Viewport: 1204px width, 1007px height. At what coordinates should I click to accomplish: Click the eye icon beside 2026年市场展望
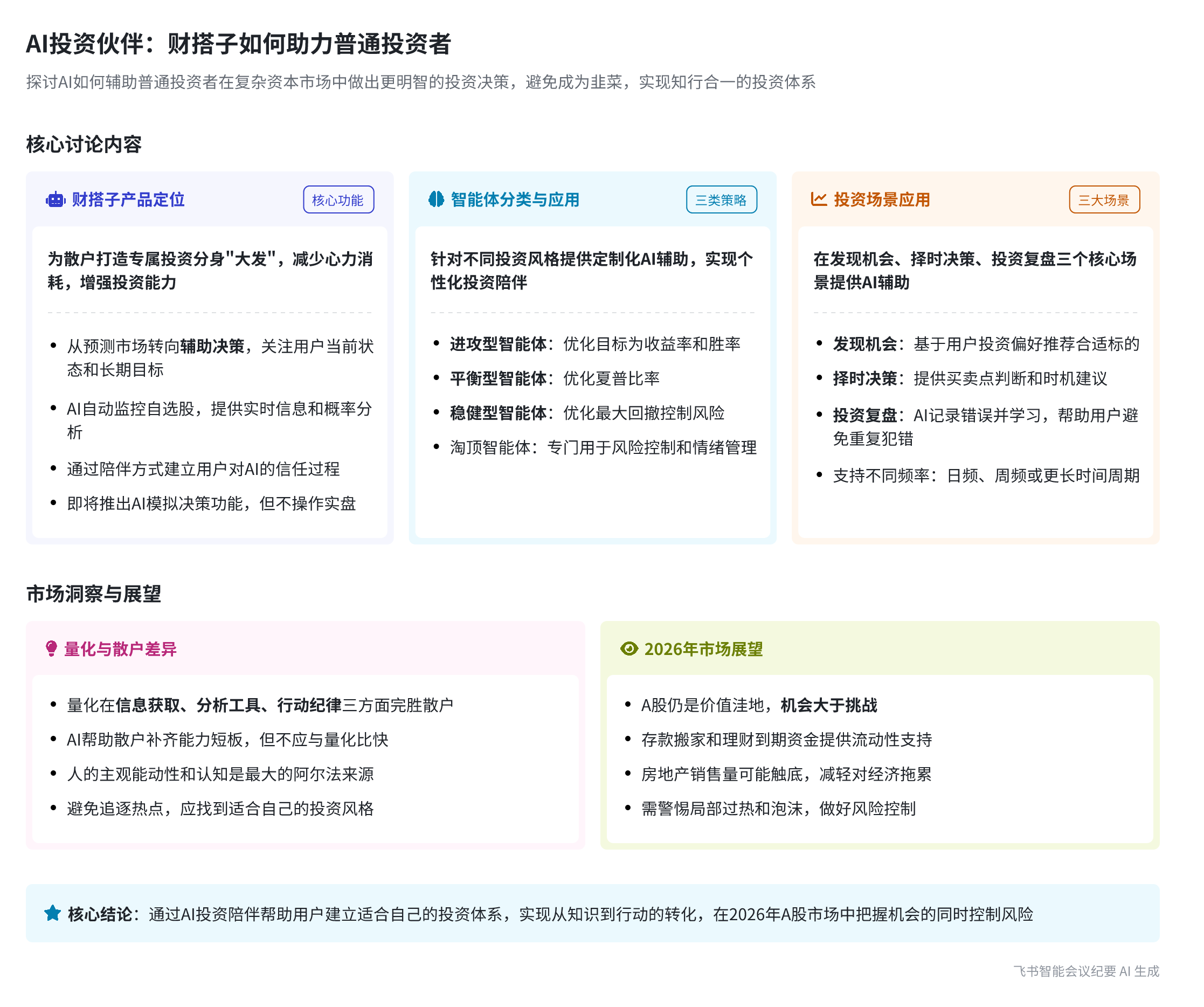coord(629,649)
